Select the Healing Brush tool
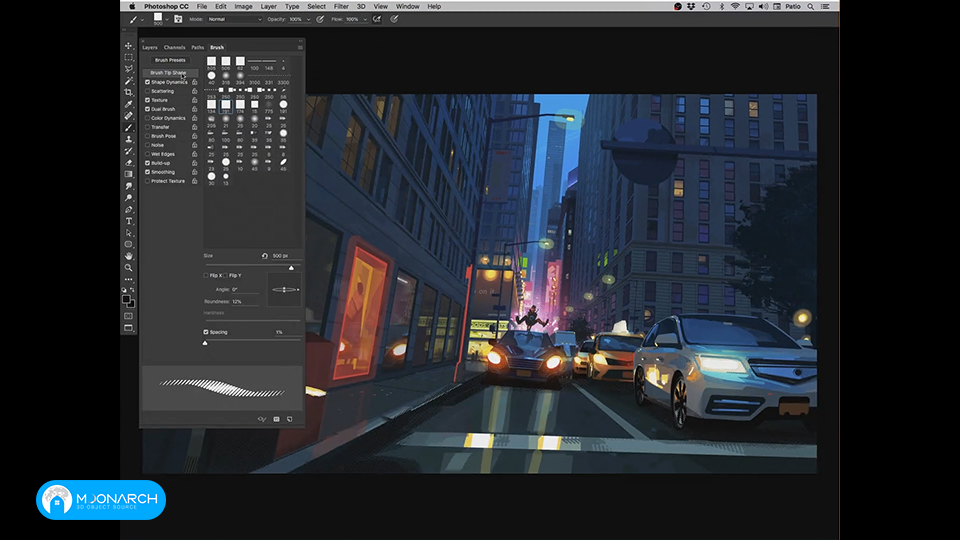The width and height of the screenshot is (960, 540). click(129, 116)
